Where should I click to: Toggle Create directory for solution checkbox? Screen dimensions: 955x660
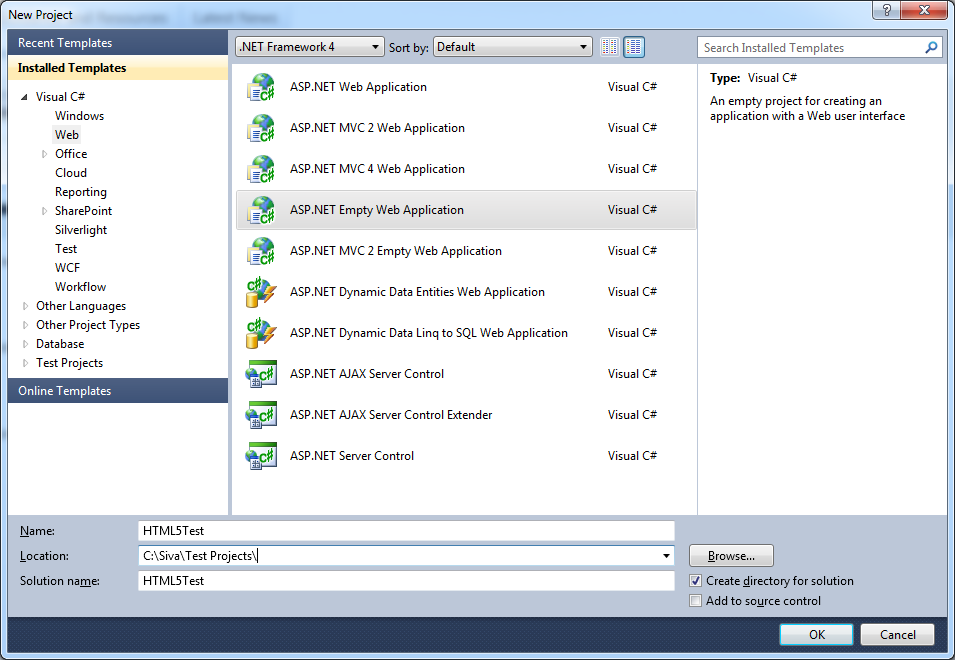pyautogui.click(x=696, y=581)
